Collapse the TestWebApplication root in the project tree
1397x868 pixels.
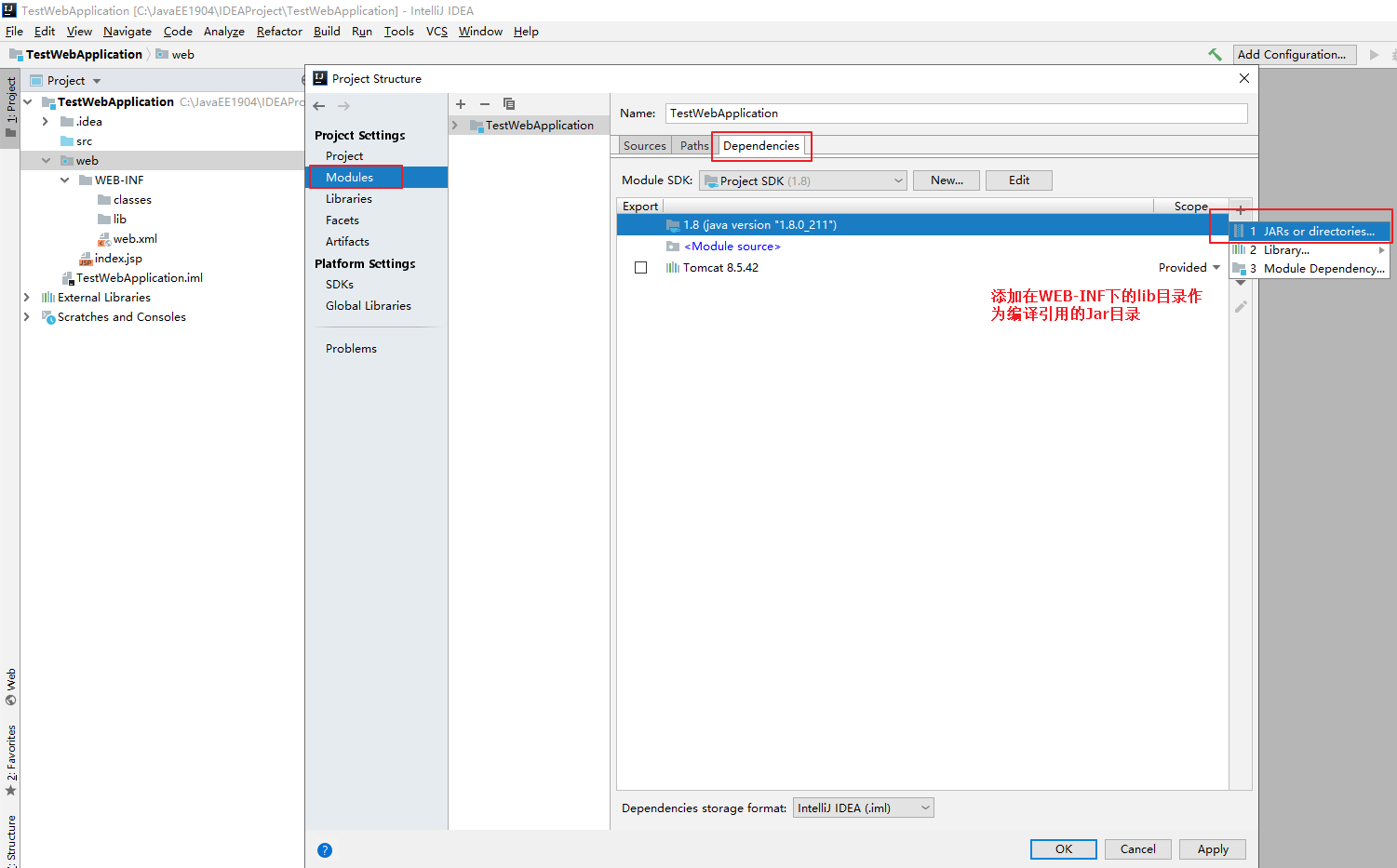tap(28, 102)
